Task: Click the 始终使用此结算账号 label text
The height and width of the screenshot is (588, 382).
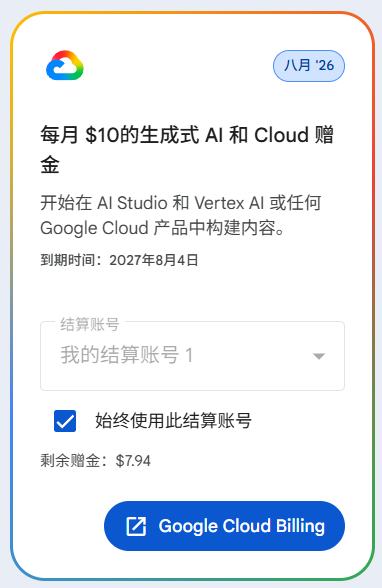Action: pyautogui.click(x=173, y=421)
